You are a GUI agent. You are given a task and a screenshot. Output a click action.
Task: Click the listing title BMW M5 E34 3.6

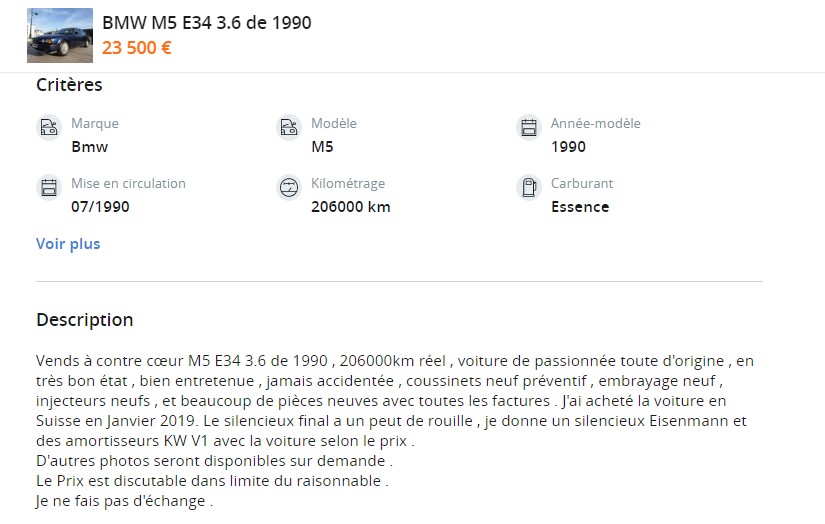207,23
